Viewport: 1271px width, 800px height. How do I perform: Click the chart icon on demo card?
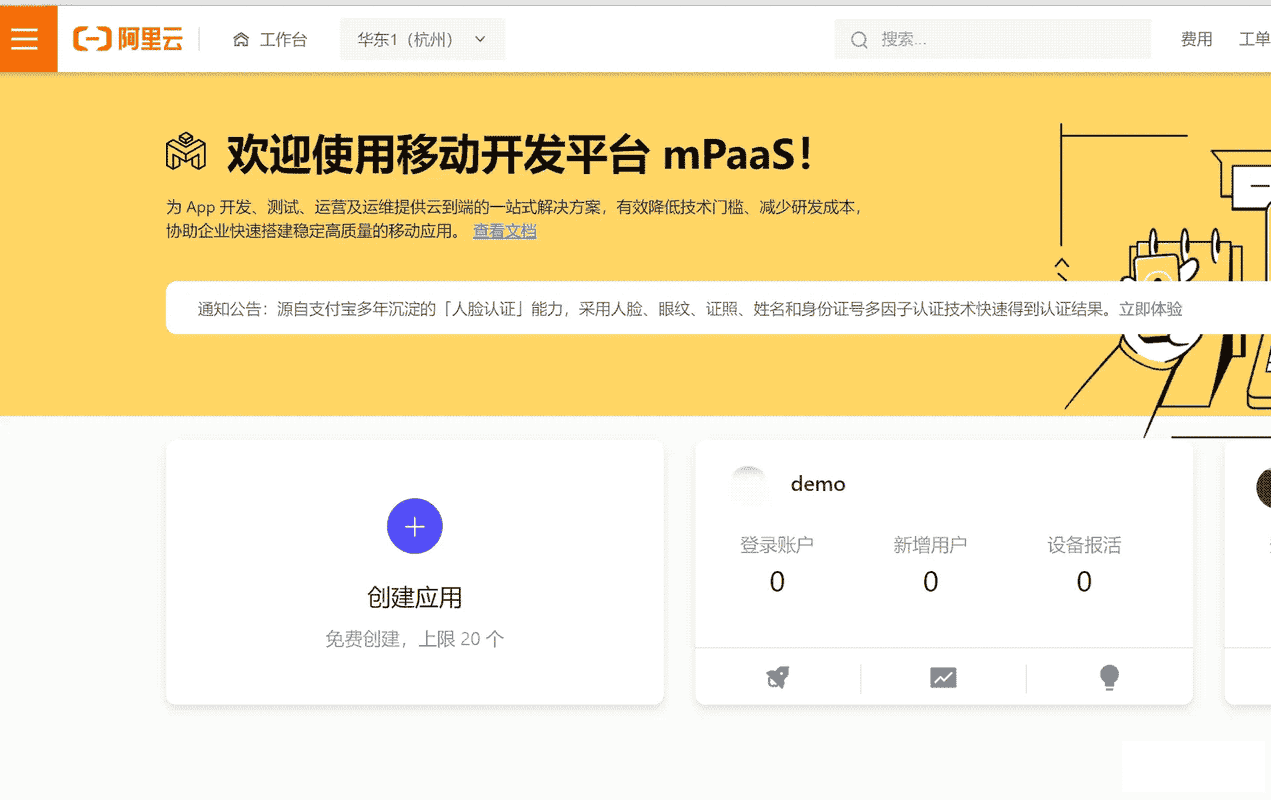[x=943, y=678]
